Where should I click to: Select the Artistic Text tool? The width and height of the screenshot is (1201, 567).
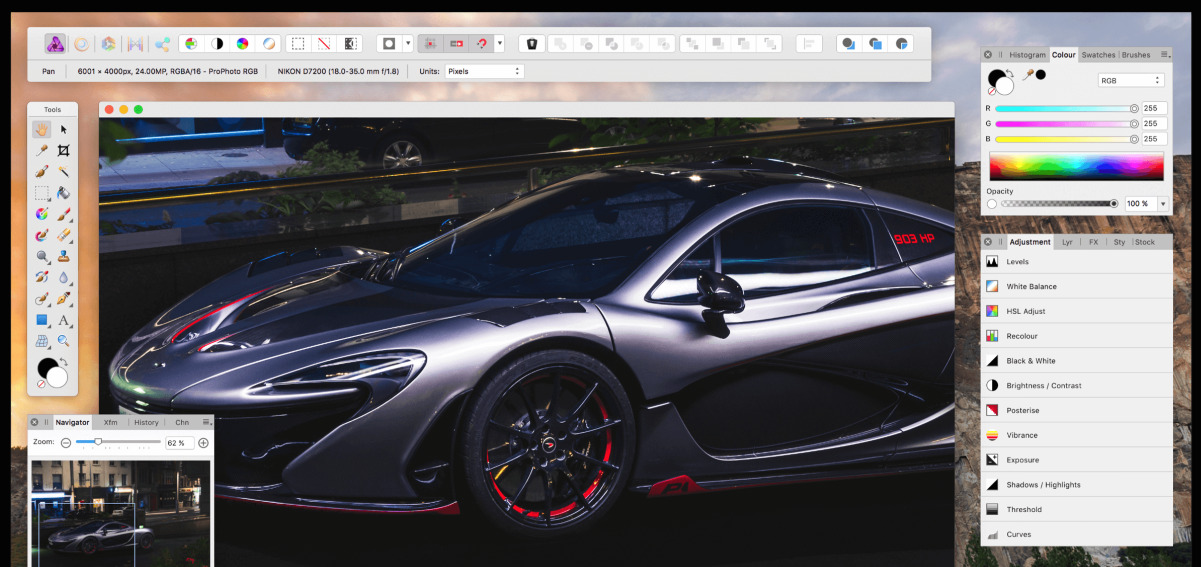click(64, 321)
